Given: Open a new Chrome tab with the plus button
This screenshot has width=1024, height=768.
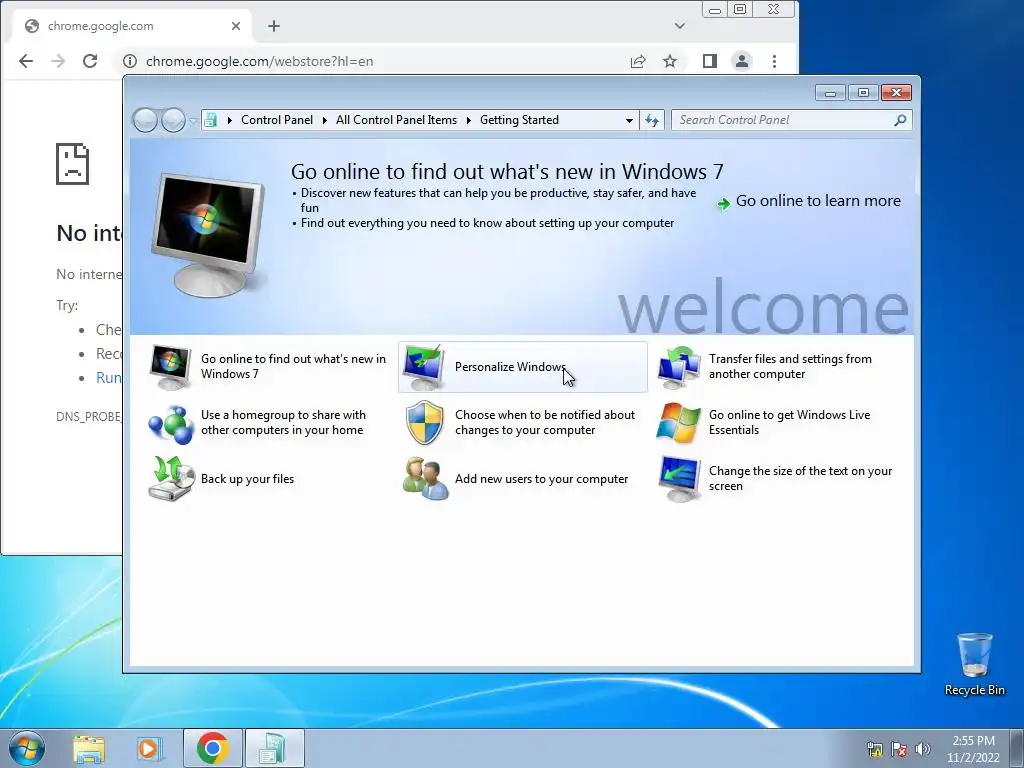Looking at the screenshot, I should tap(274, 26).
